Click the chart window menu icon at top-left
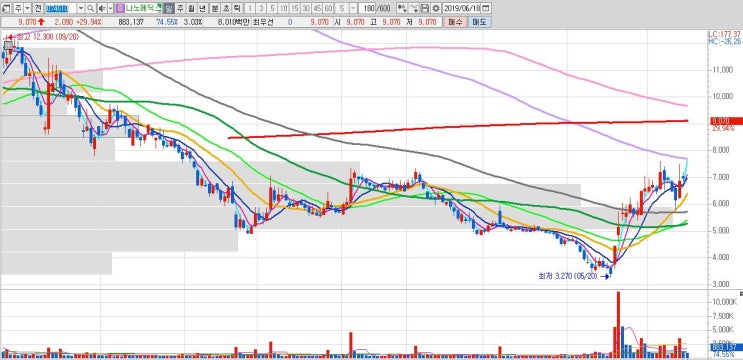This screenshot has width=743, height=360. (6, 9)
